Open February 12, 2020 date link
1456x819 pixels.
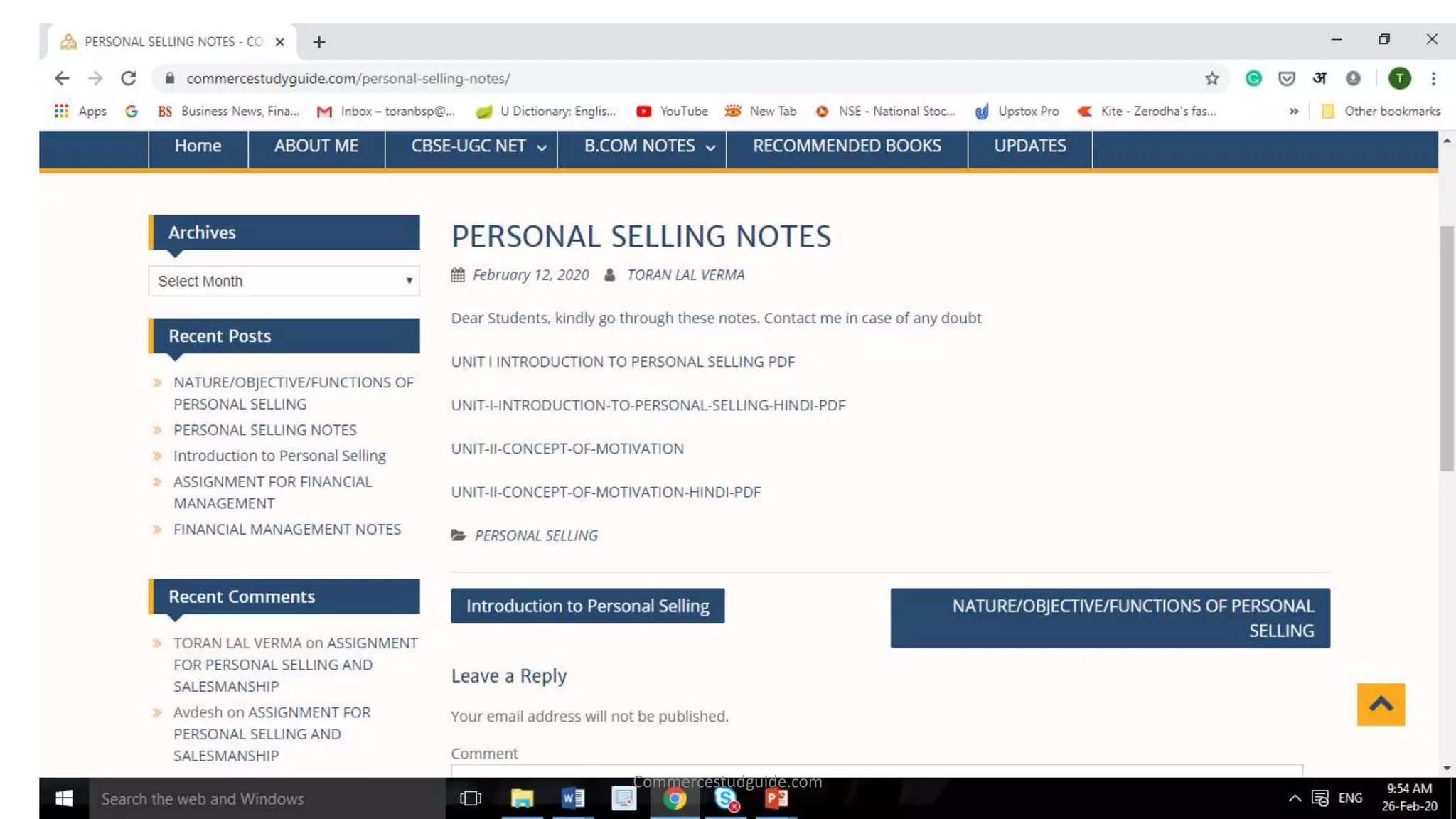coord(530,275)
